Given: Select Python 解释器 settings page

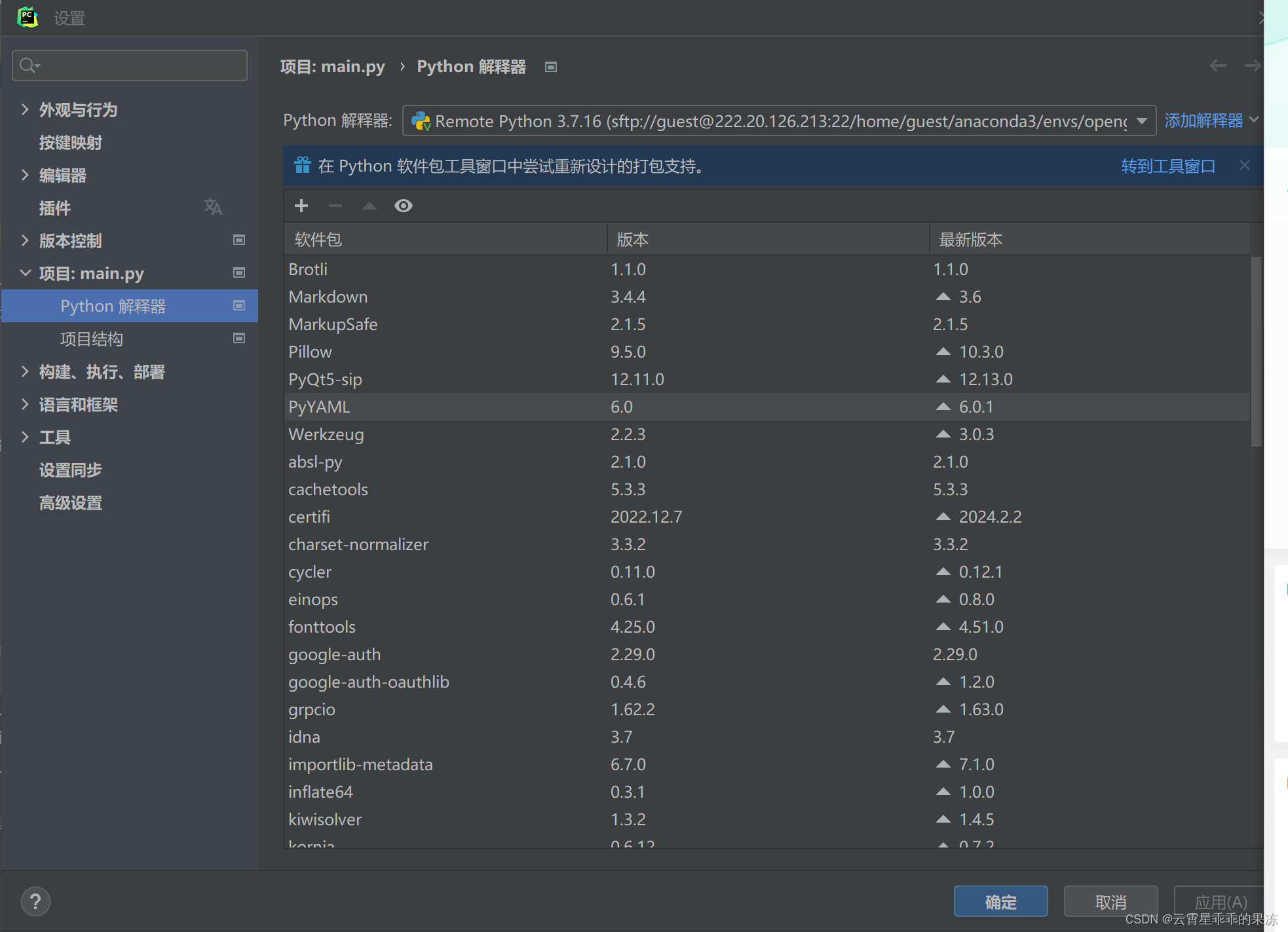Looking at the screenshot, I should (x=130, y=306).
